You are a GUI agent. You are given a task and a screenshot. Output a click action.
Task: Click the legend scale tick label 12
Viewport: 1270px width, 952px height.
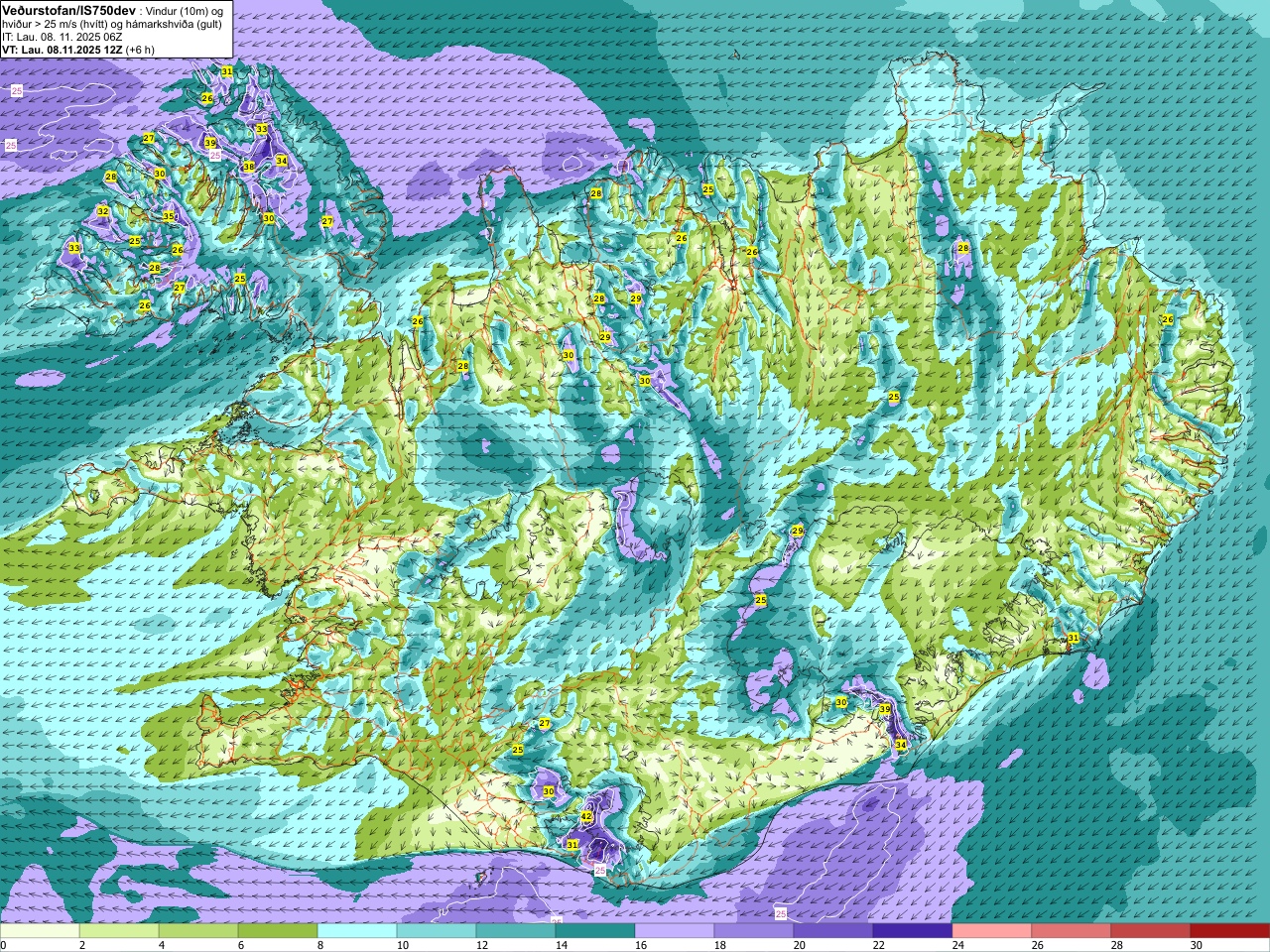coord(482,945)
